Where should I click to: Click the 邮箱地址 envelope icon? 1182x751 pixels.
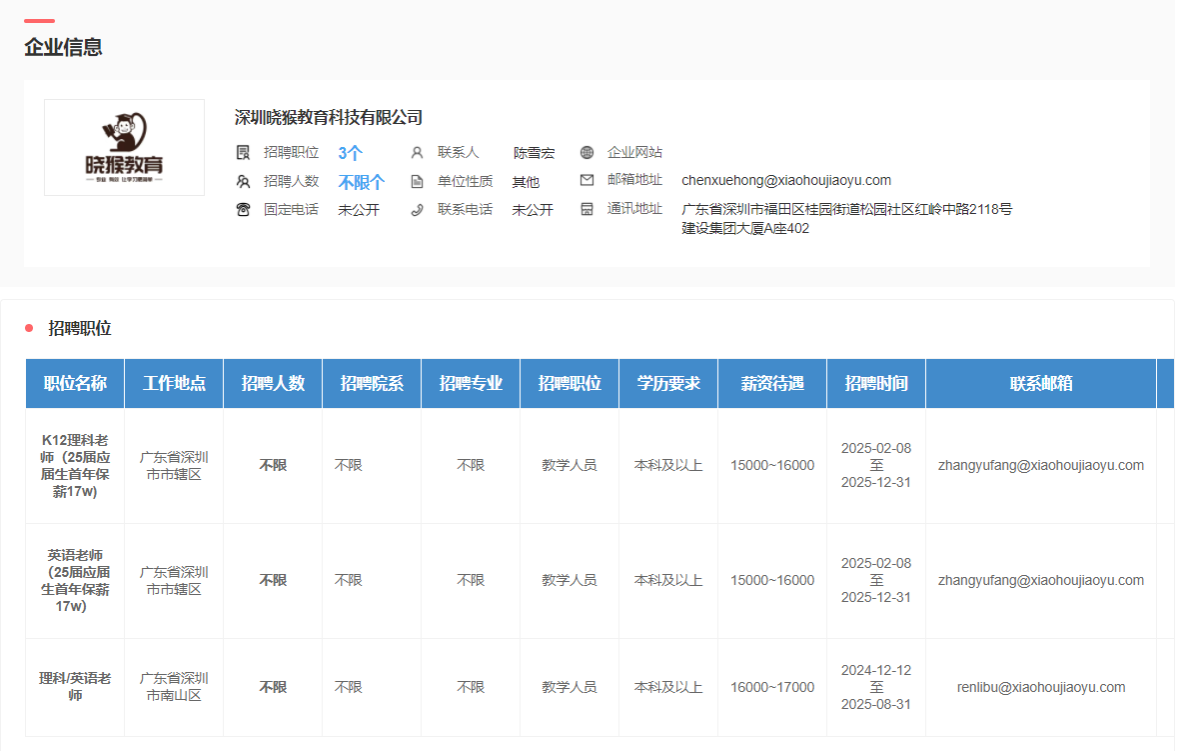tap(587, 181)
